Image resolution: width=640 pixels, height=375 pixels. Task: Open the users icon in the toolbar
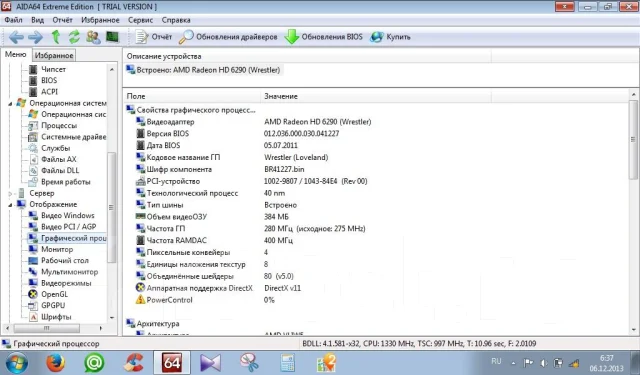[x=93, y=37]
